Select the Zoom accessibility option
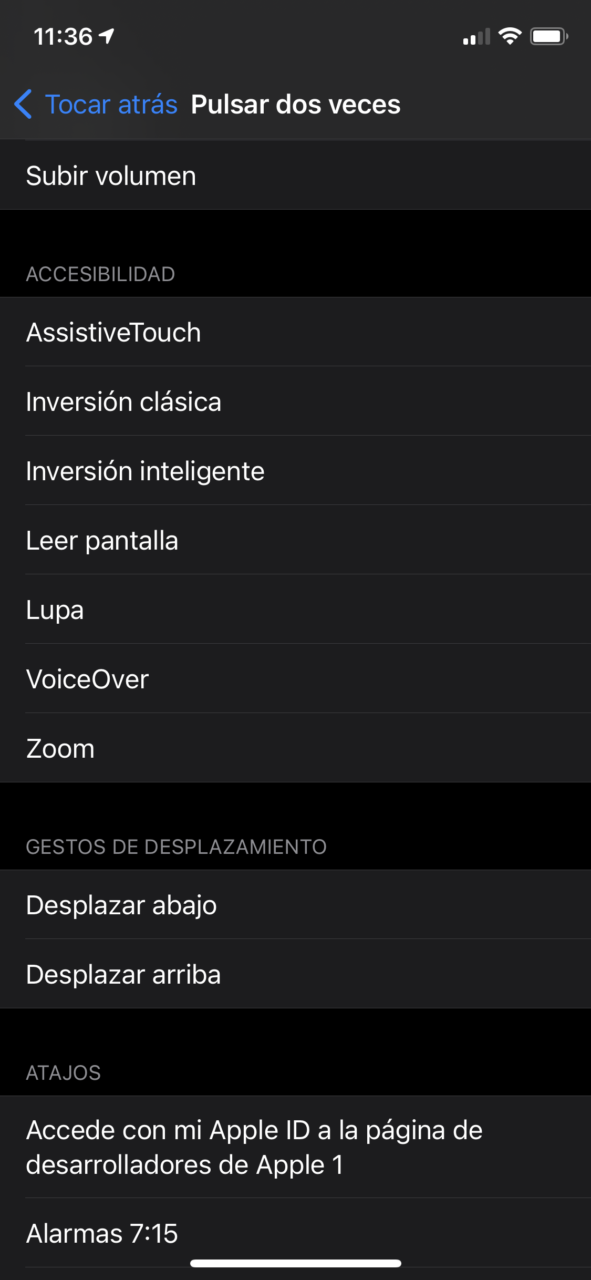591x1280 pixels. coord(295,748)
